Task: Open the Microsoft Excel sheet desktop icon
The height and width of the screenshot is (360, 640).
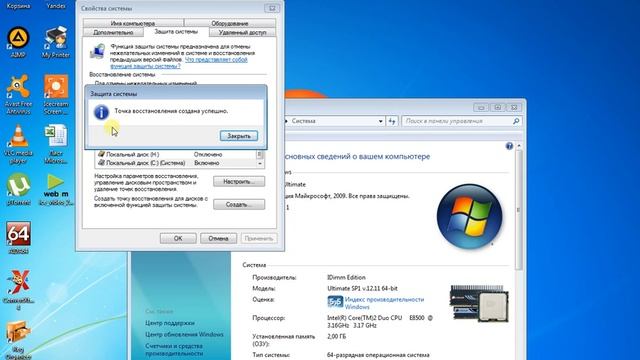Action: point(56,144)
